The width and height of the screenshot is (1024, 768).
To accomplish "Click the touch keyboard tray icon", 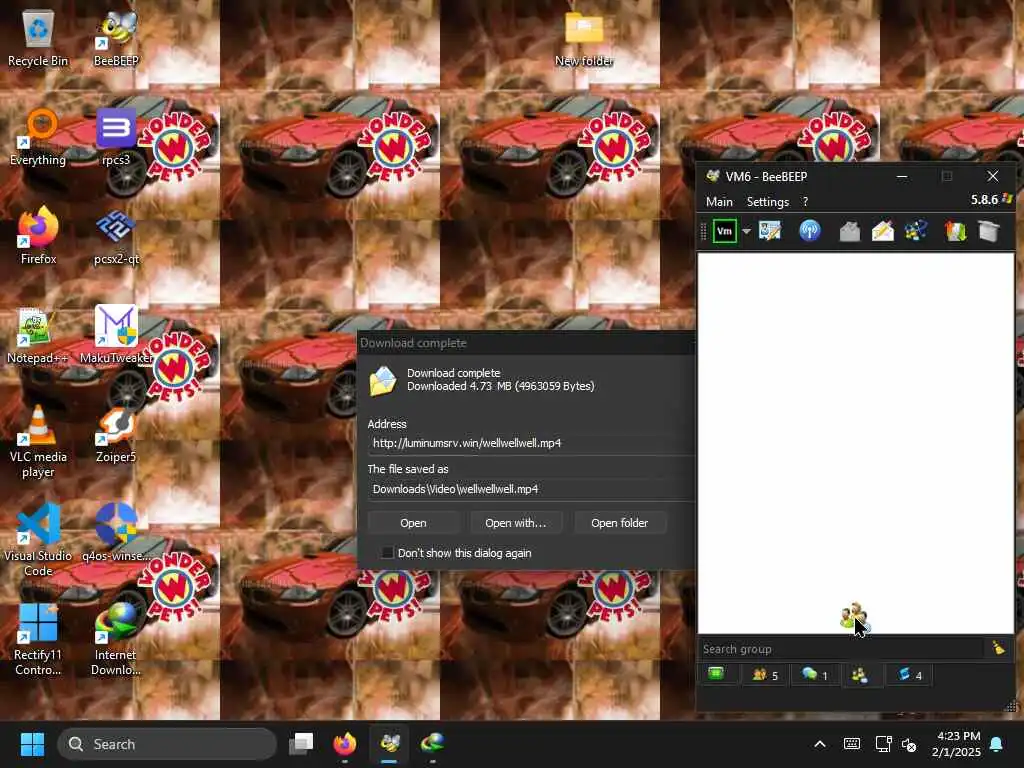I will click(852, 744).
